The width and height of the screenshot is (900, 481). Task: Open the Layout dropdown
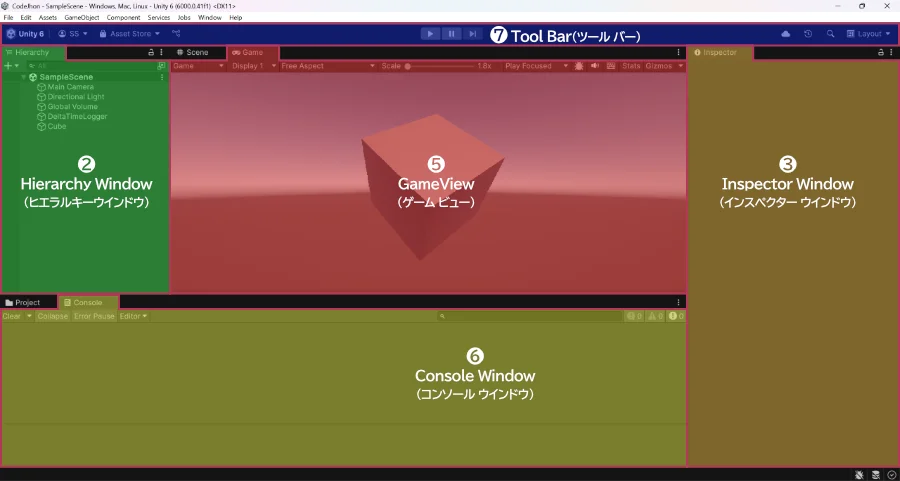pos(868,34)
